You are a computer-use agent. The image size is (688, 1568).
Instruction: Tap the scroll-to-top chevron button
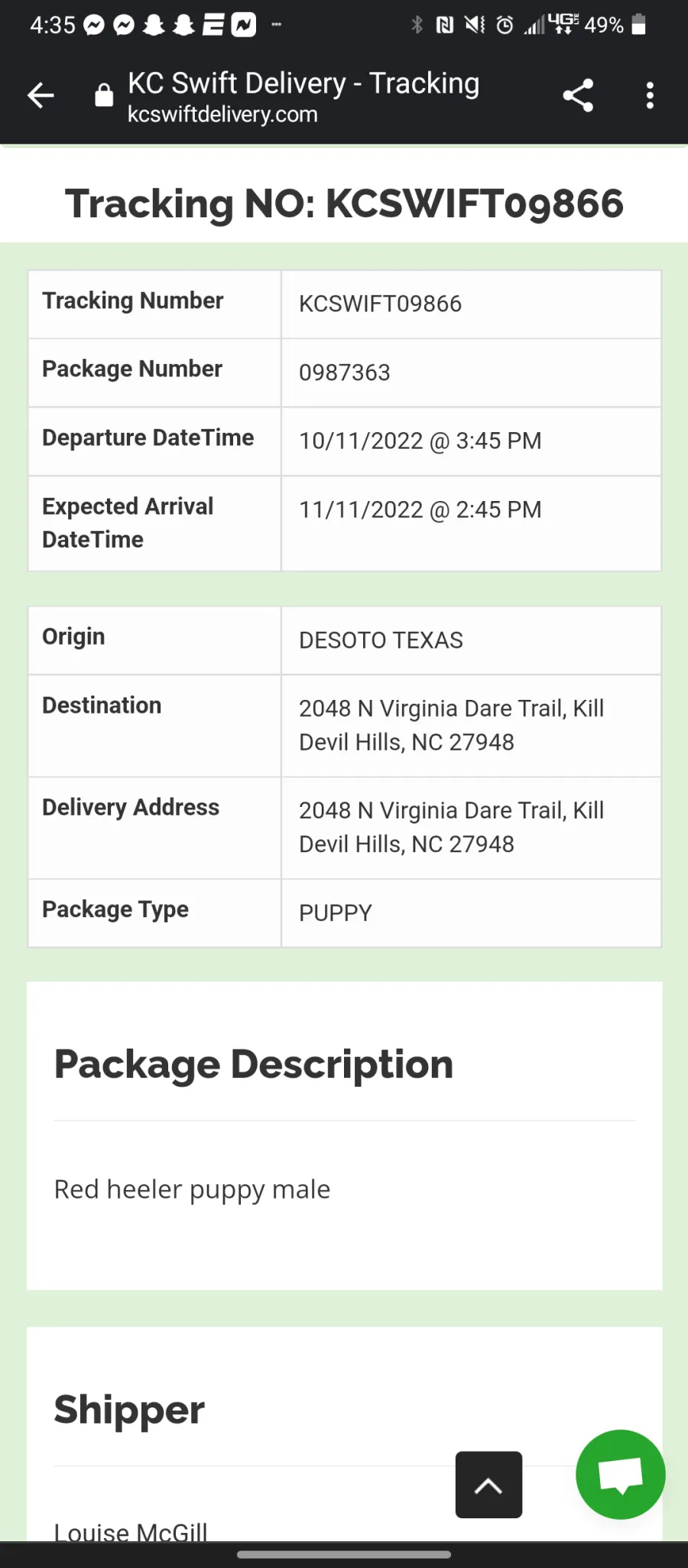(488, 1485)
